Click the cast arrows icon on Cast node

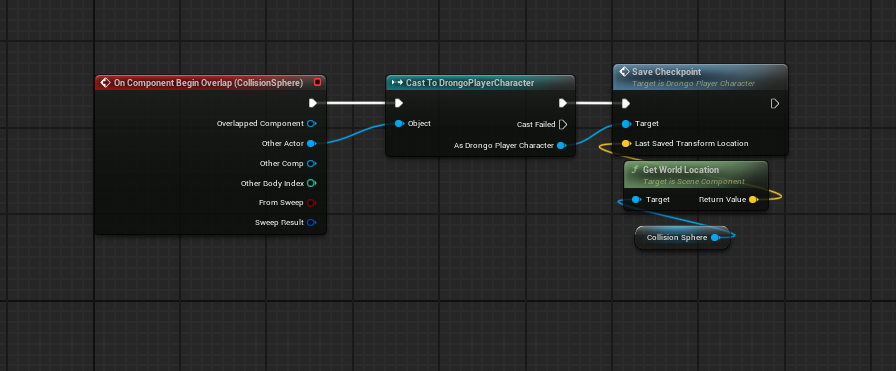397,83
